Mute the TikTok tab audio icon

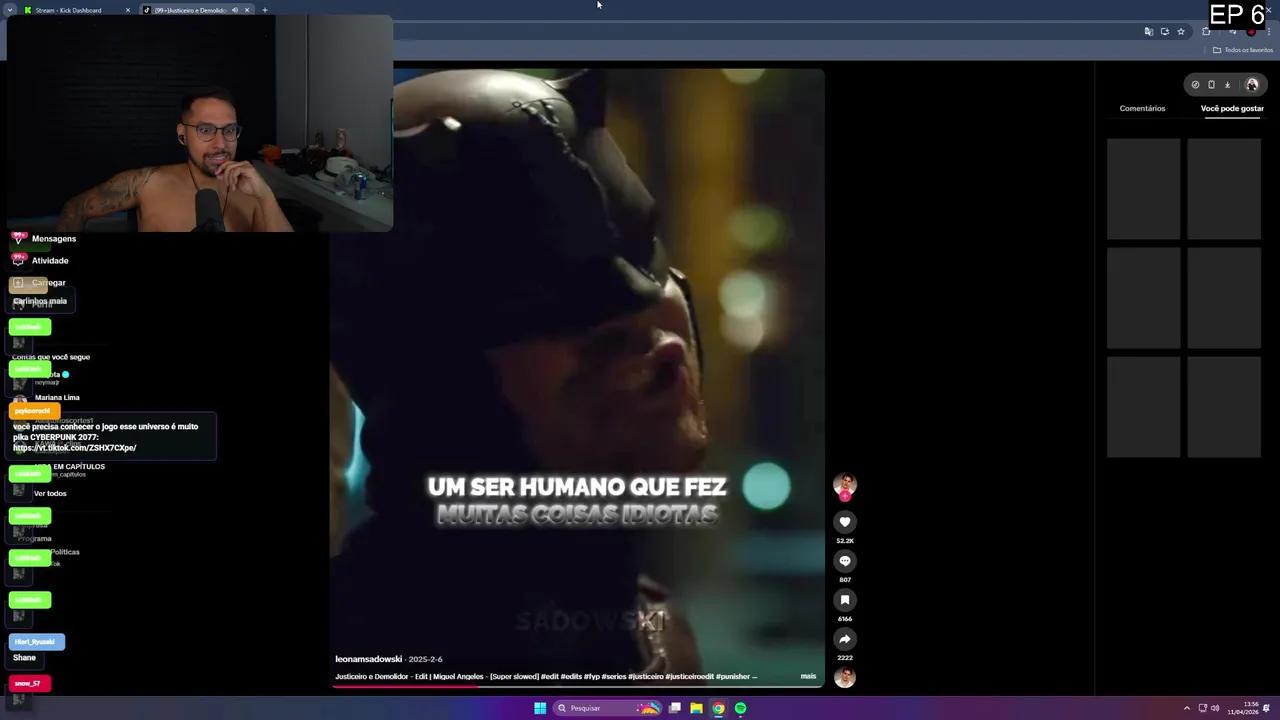235,10
